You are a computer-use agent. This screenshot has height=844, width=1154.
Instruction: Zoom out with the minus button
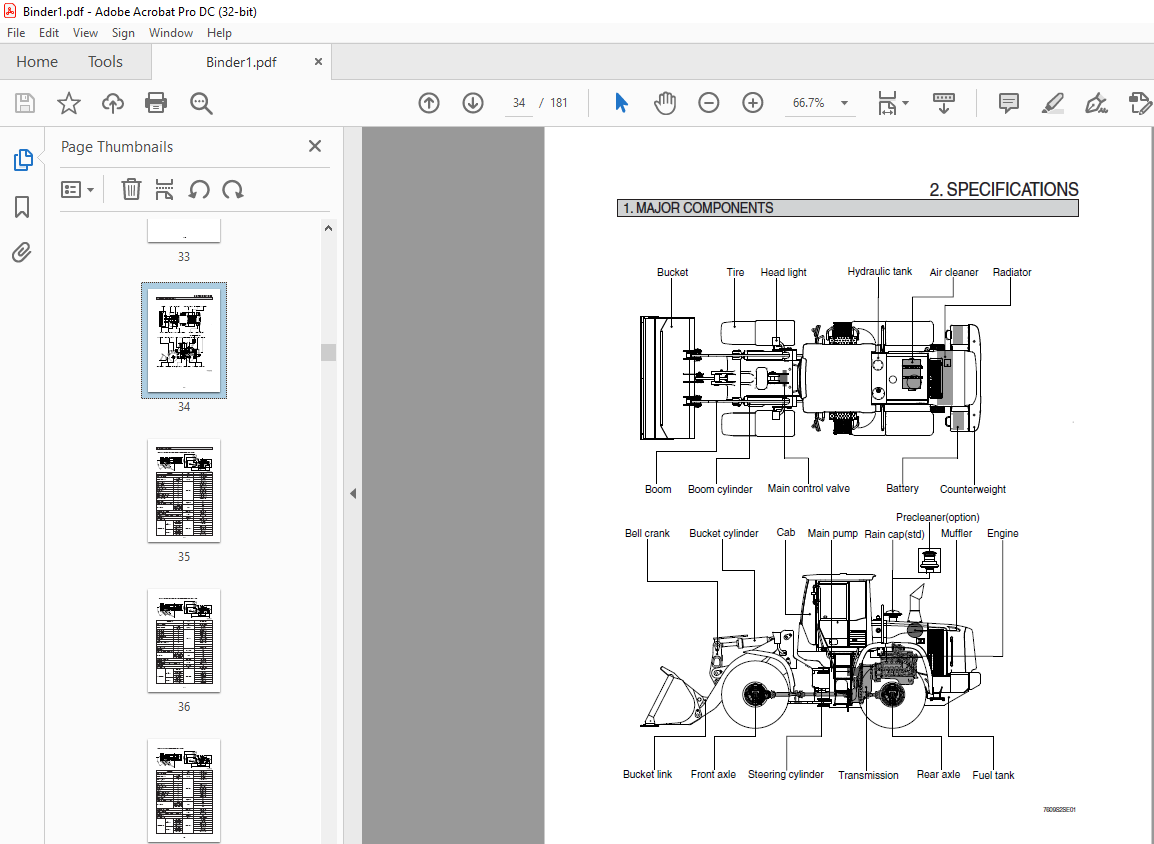[709, 103]
